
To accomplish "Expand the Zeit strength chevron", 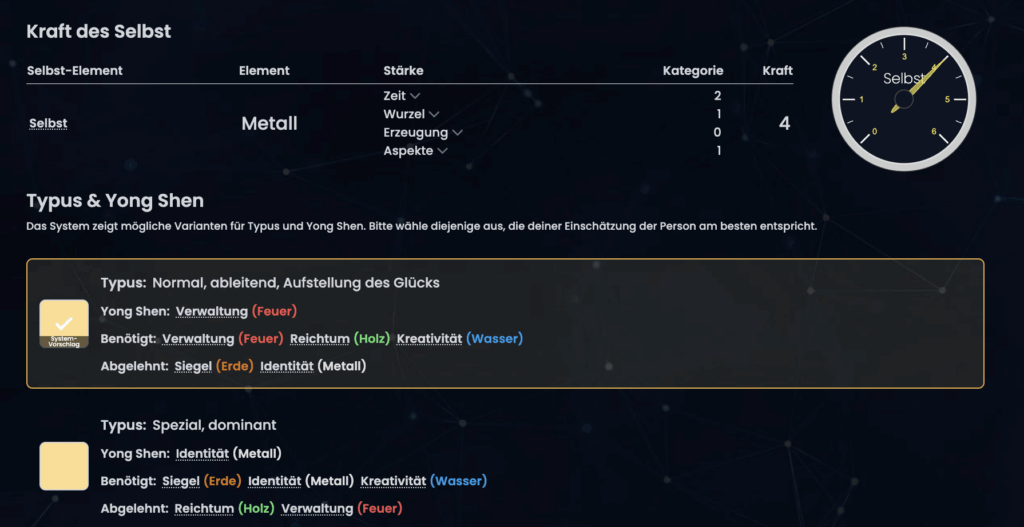I will point(415,96).
